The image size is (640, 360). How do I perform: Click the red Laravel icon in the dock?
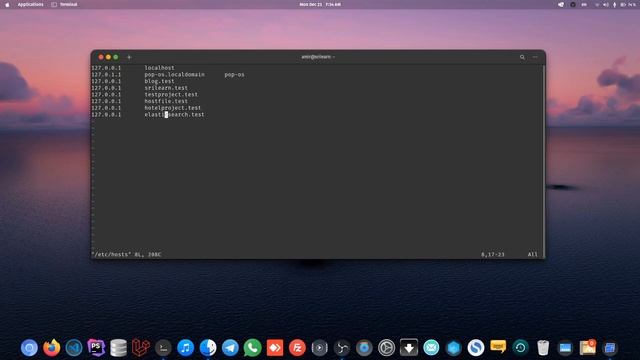click(141, 348)
